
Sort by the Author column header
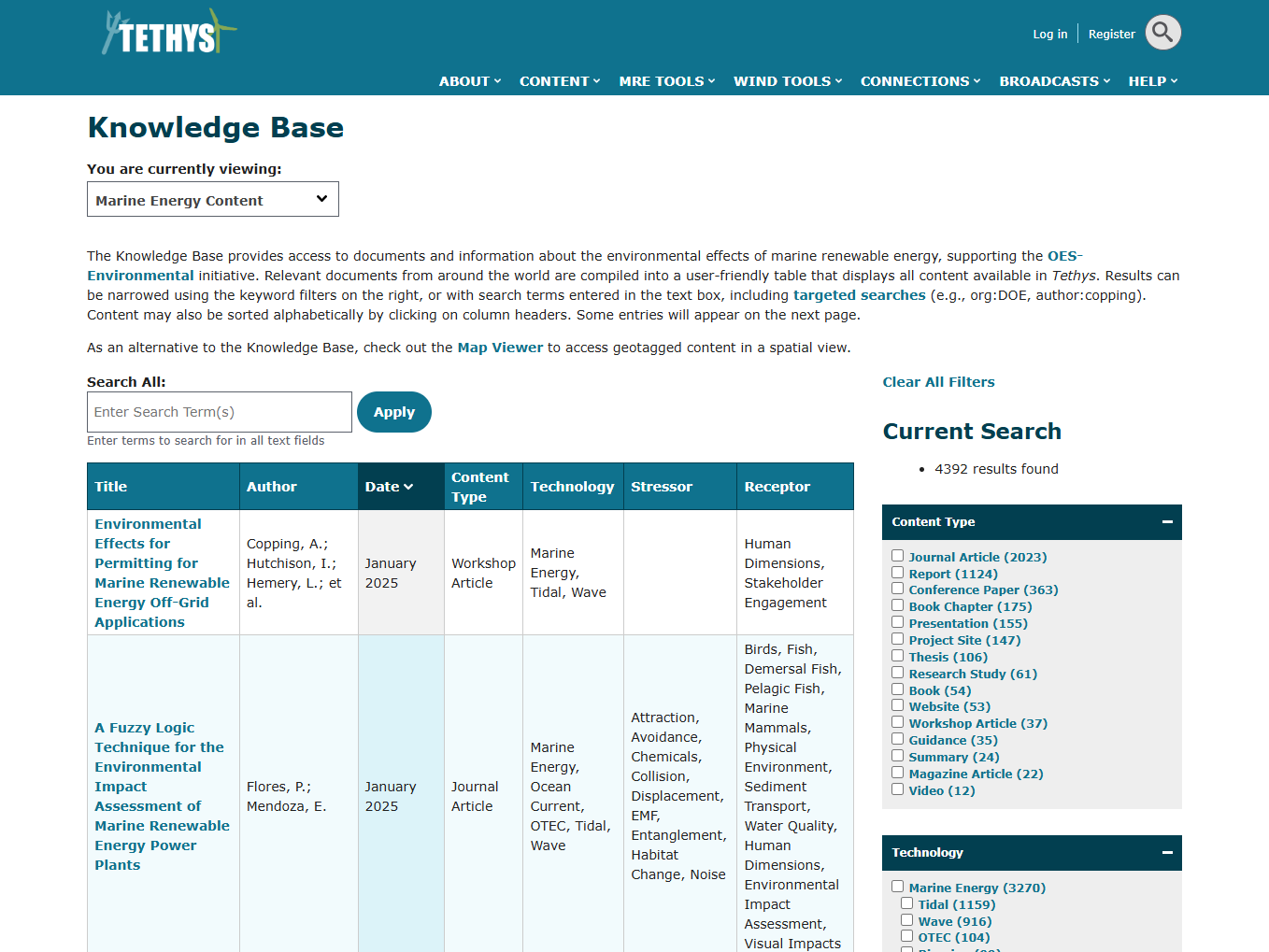pos(271,487)
